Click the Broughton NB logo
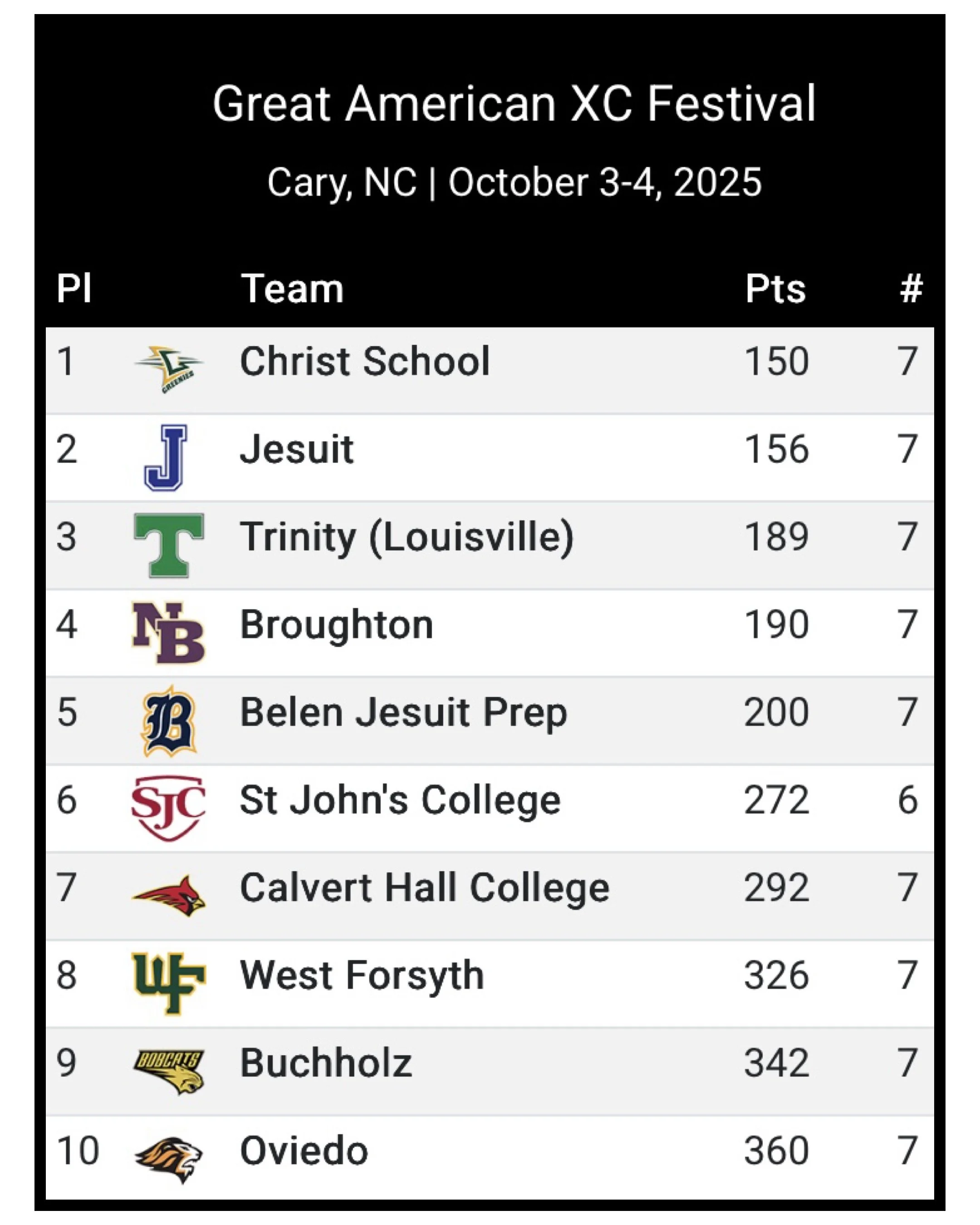Image resolution: width=980 pixels, height=1225 pixels. pos(168,633)
